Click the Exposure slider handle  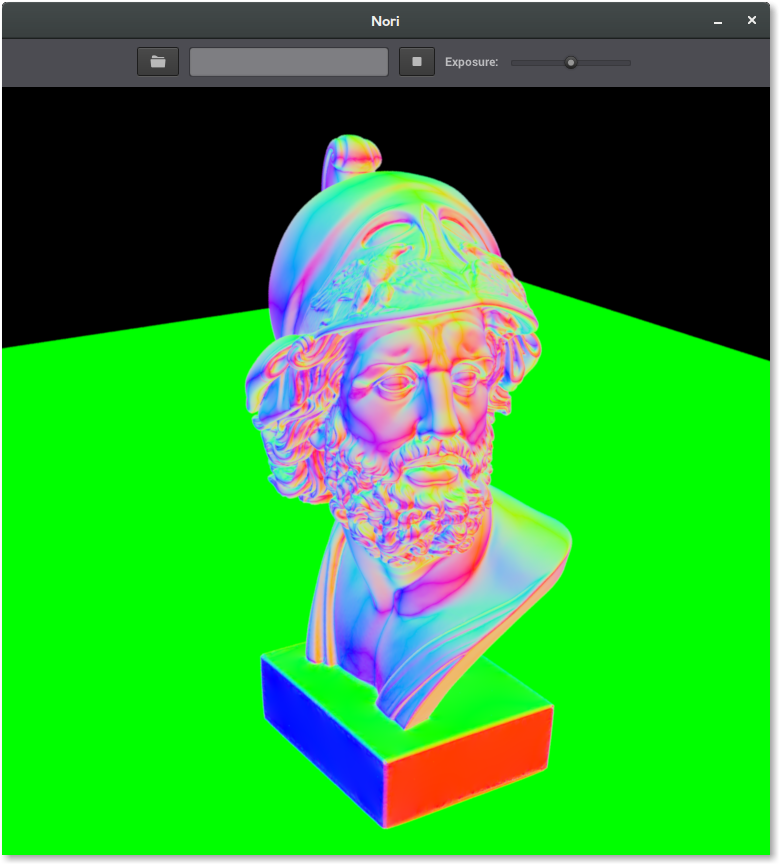tap(571, 62)
